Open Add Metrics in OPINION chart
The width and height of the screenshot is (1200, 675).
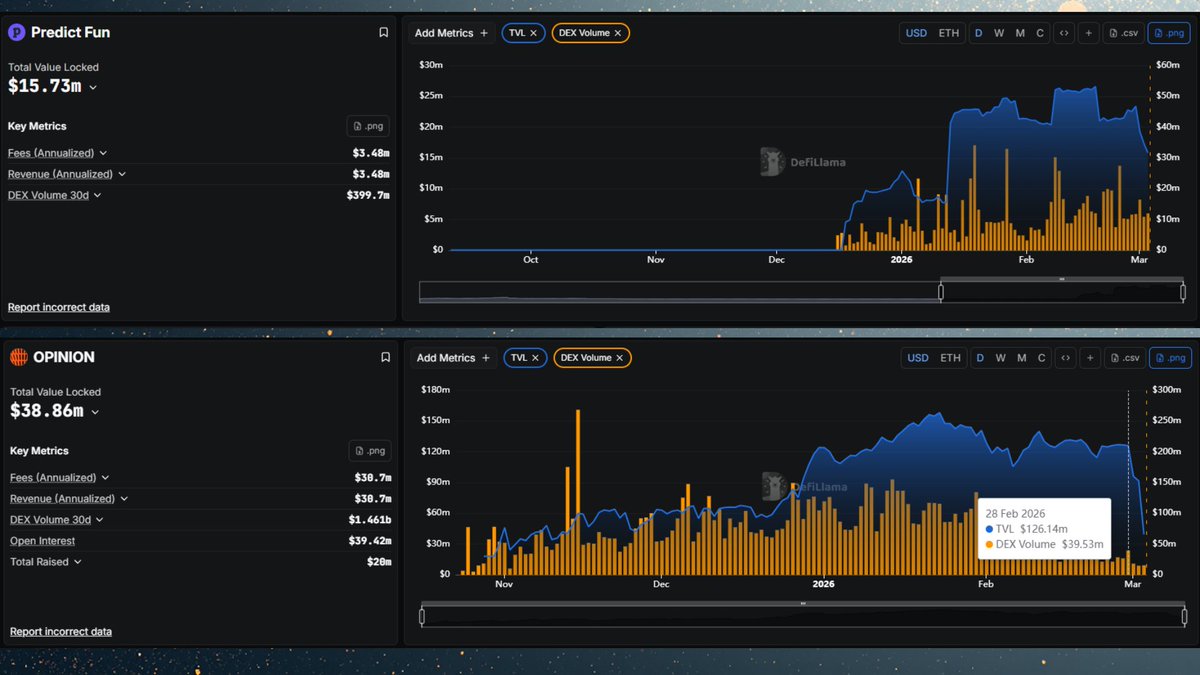[x=454, y=357]
